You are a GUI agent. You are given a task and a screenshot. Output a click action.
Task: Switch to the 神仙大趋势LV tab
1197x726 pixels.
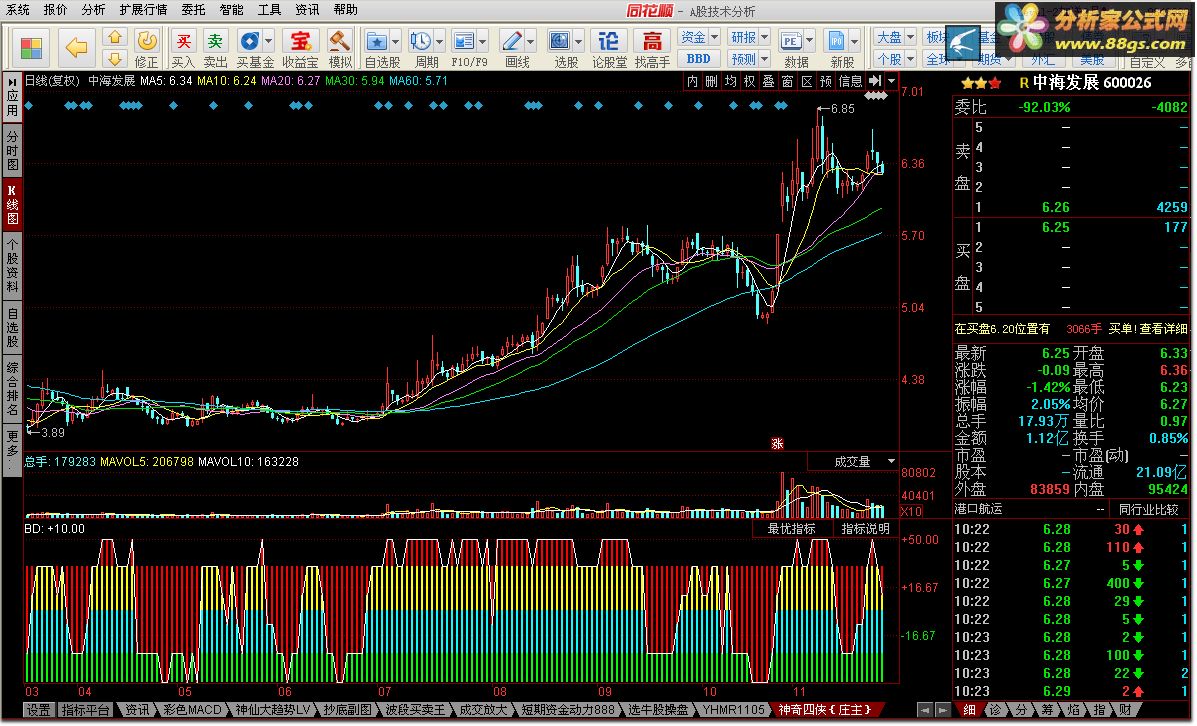point(273,710)
